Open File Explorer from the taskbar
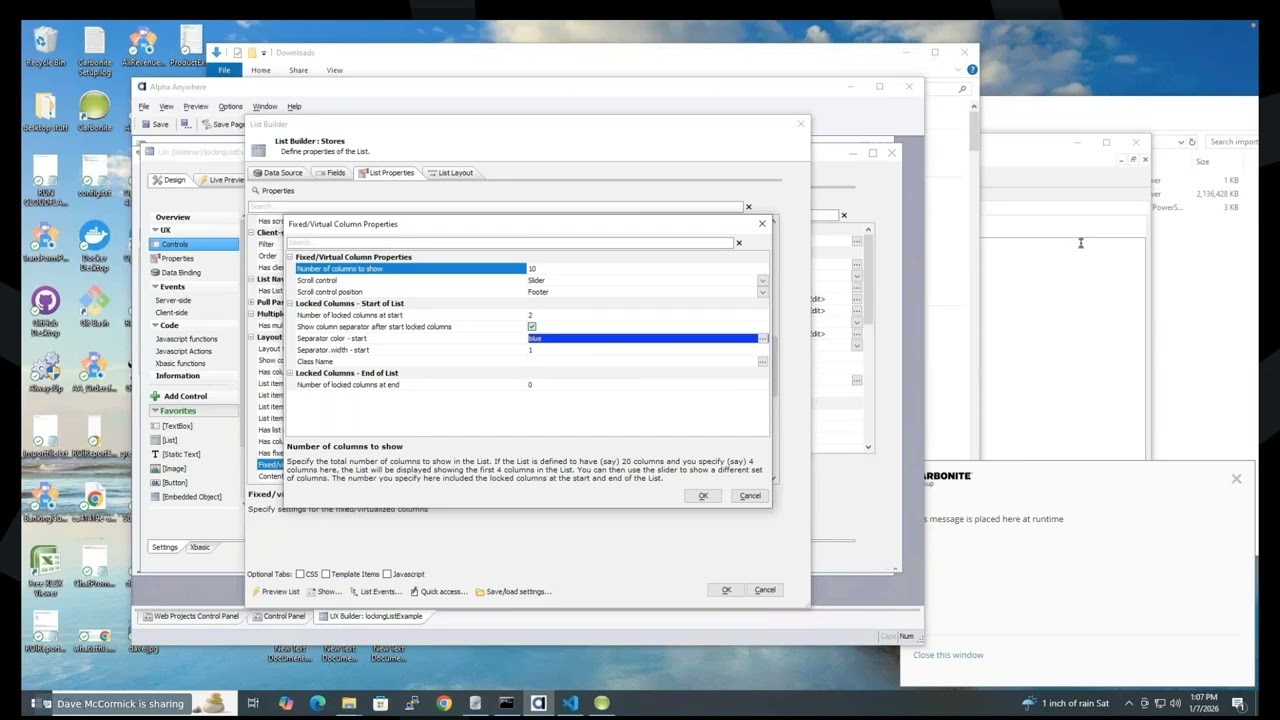The height and width of the screenshot is (720, 1280). tap(349, 703)
